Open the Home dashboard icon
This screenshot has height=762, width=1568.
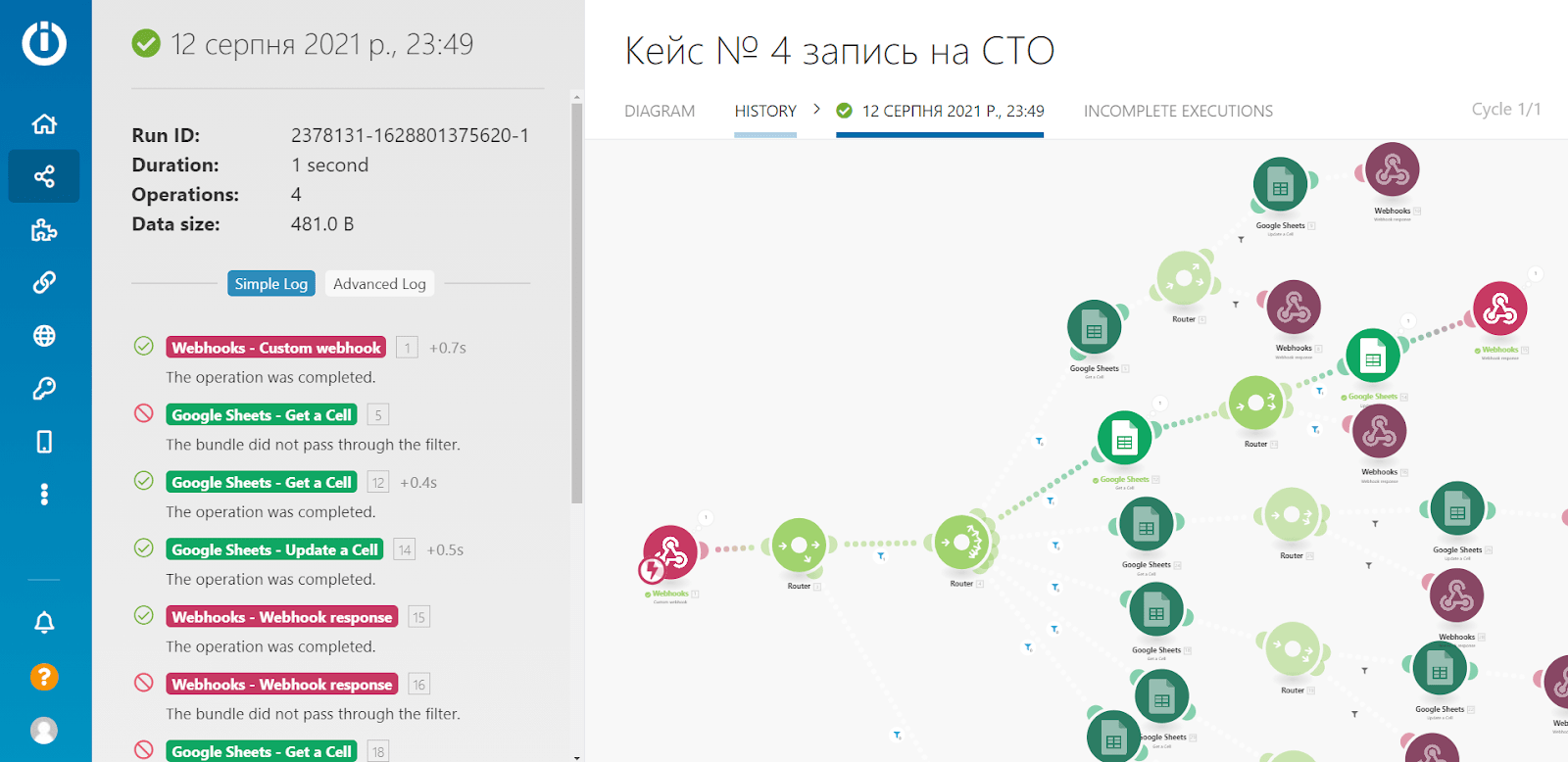44,123
